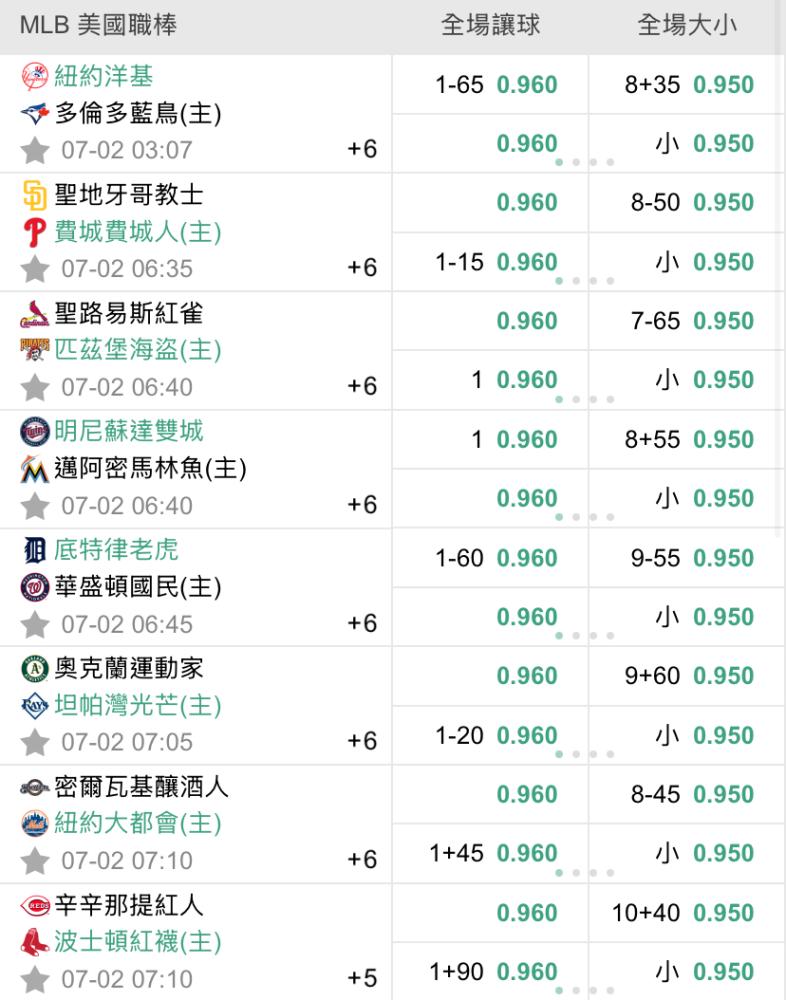
Task: Expand +6 more bets for Yankees game
Action: pyautogui.click(x=361, y=149)
